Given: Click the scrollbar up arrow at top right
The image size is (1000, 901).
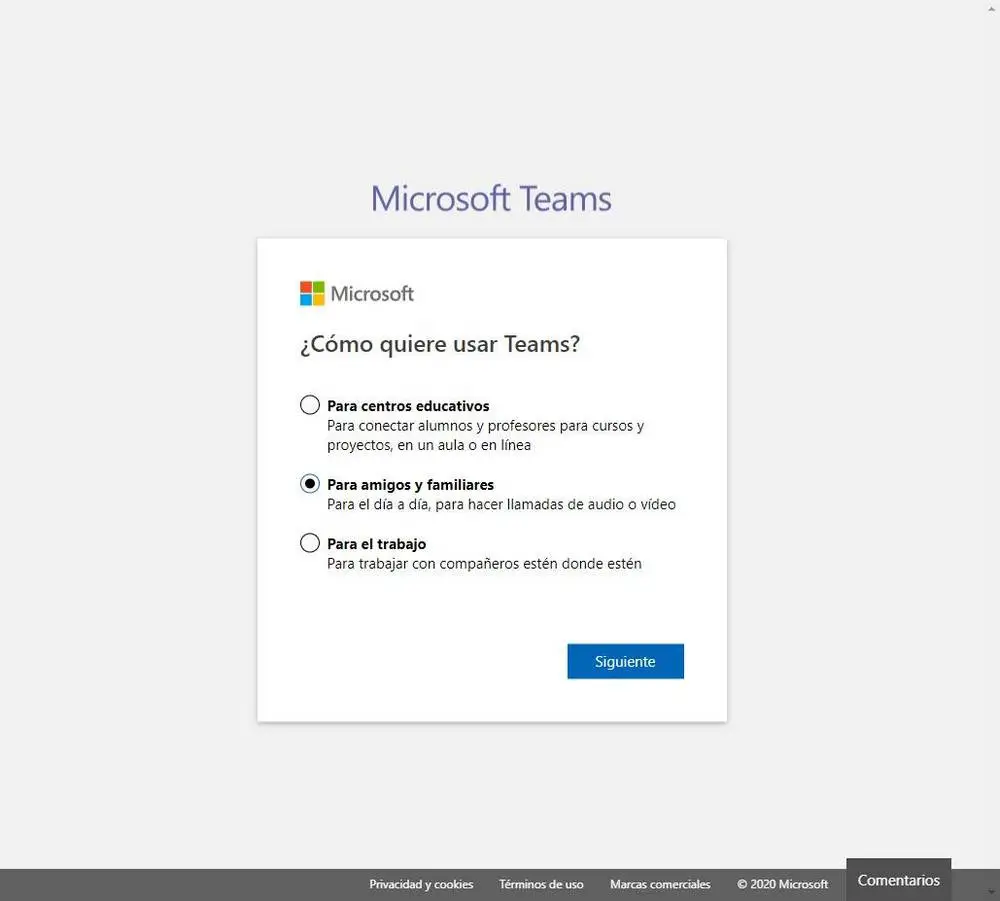Looking at the screenshot, I should click(992, 8).
